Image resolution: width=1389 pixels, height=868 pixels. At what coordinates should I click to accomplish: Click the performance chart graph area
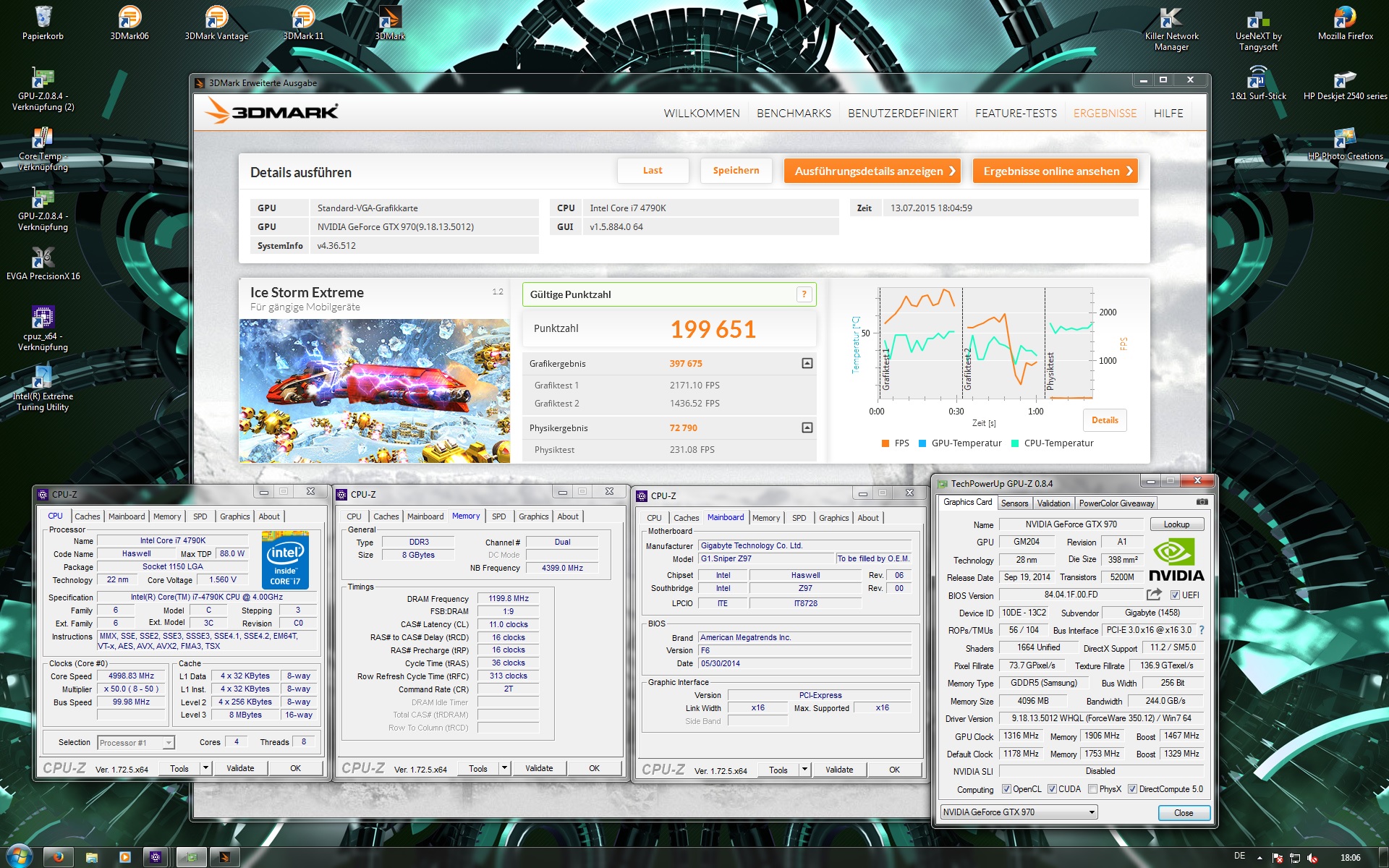coord(986,344)
